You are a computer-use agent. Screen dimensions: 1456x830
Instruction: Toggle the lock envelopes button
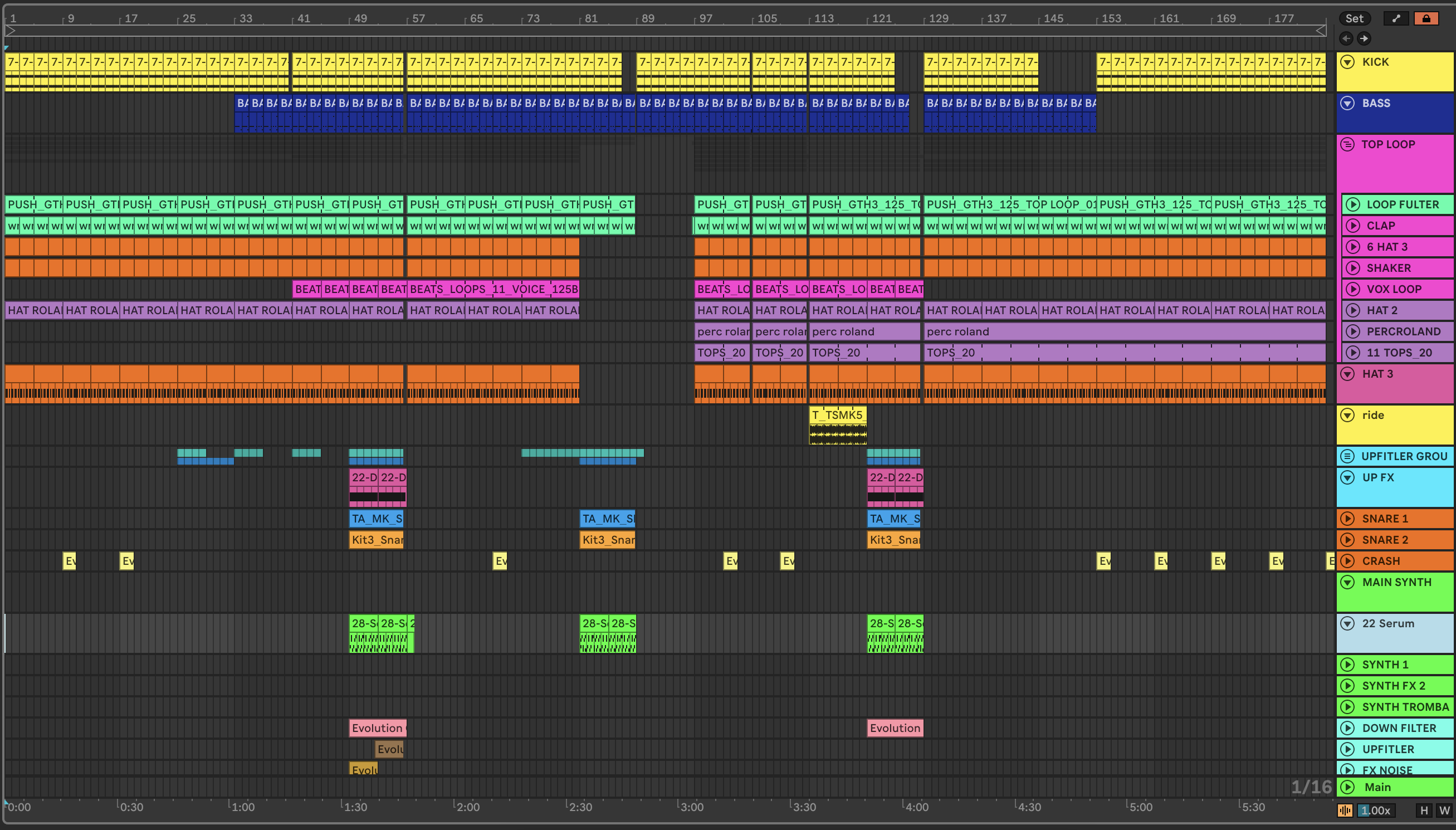click(1426, 18)
